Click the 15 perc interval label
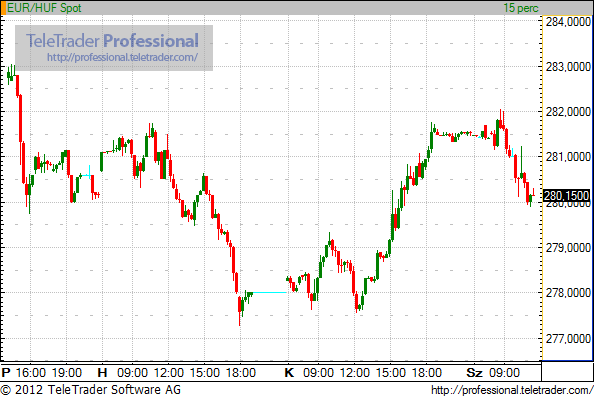This screenshot has height=399, width=594. [521, 8]
